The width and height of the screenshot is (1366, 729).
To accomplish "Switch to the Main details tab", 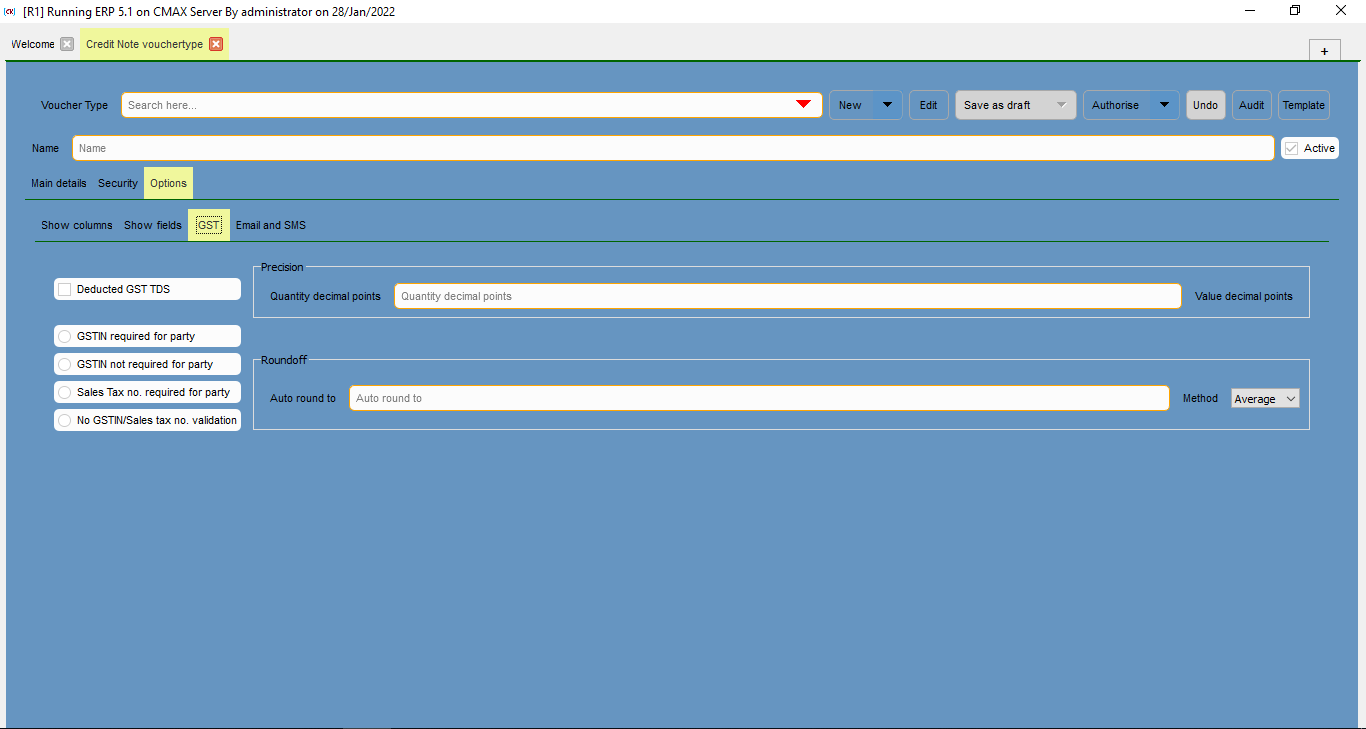I will (59, 183).
